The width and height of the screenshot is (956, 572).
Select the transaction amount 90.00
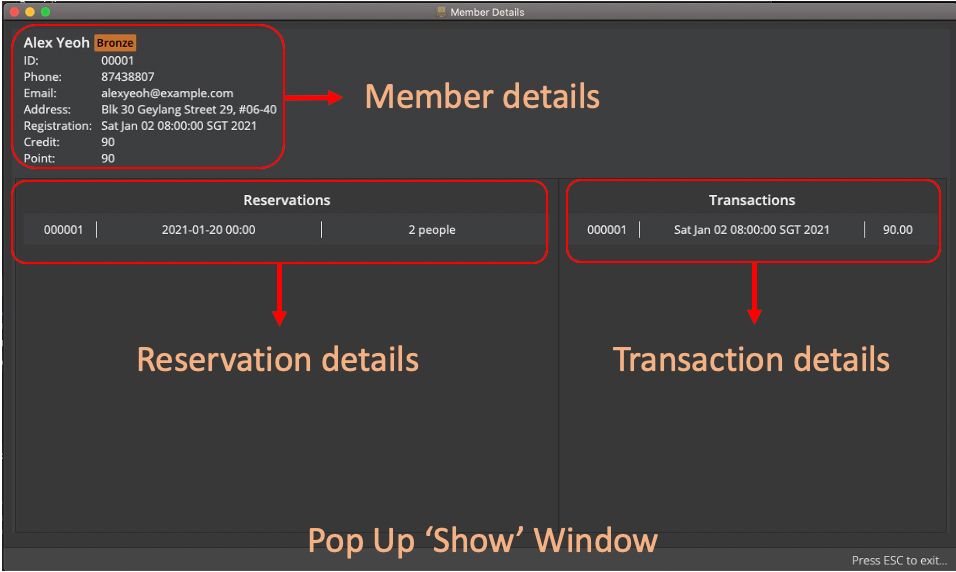(x=897, y=230)
